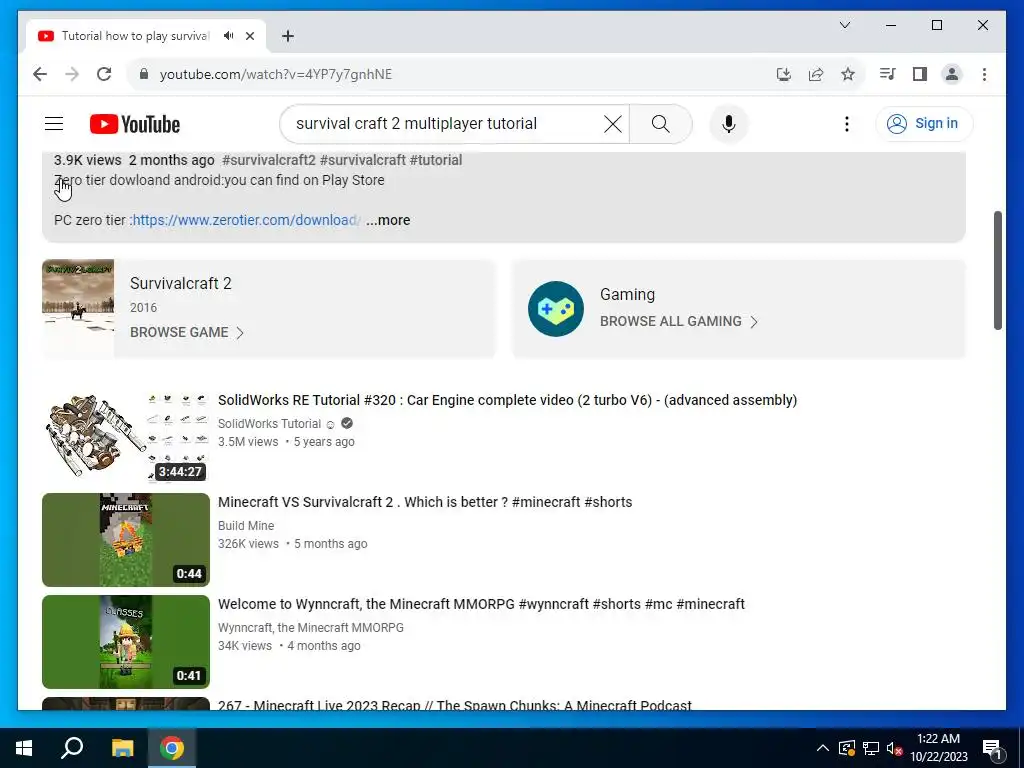Clear the search box with X icon
1024x768 pixels.
[x=613, y=123]
